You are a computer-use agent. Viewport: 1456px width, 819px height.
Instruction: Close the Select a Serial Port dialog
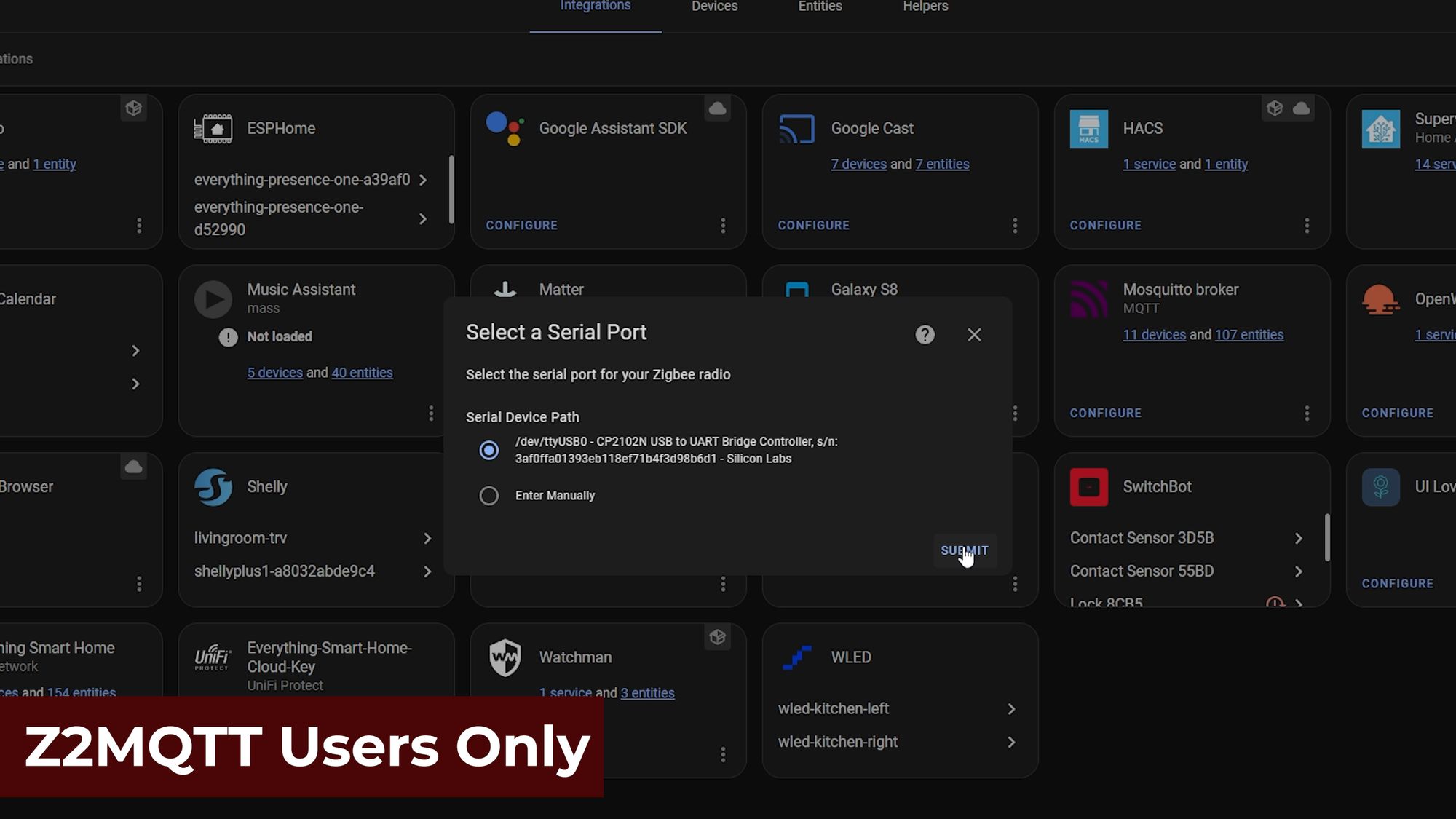[974, 334]
